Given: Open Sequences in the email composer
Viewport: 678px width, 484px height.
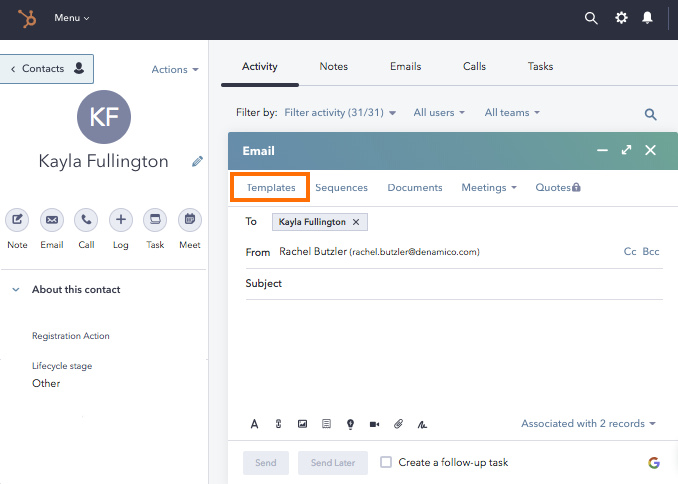Looking at the screenshot, I should 341,188.
